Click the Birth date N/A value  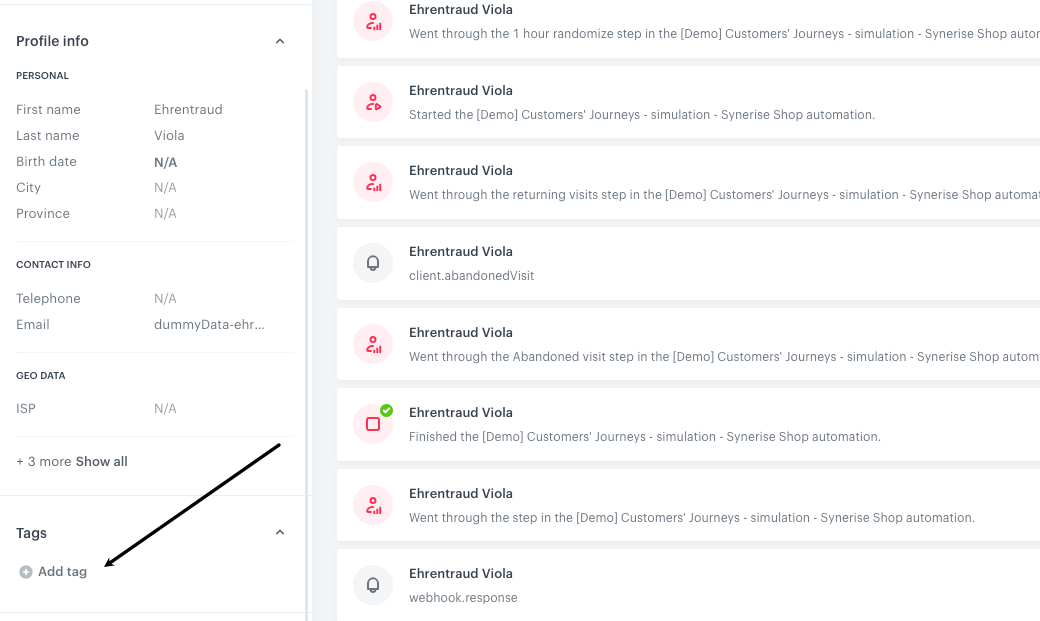[165, 162]
